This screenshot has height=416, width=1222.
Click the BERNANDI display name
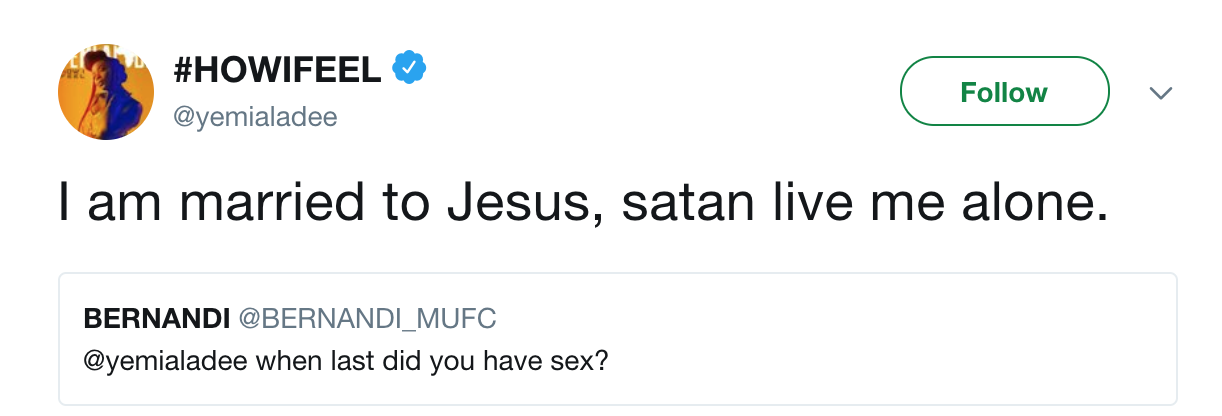(x=156, y=318)
